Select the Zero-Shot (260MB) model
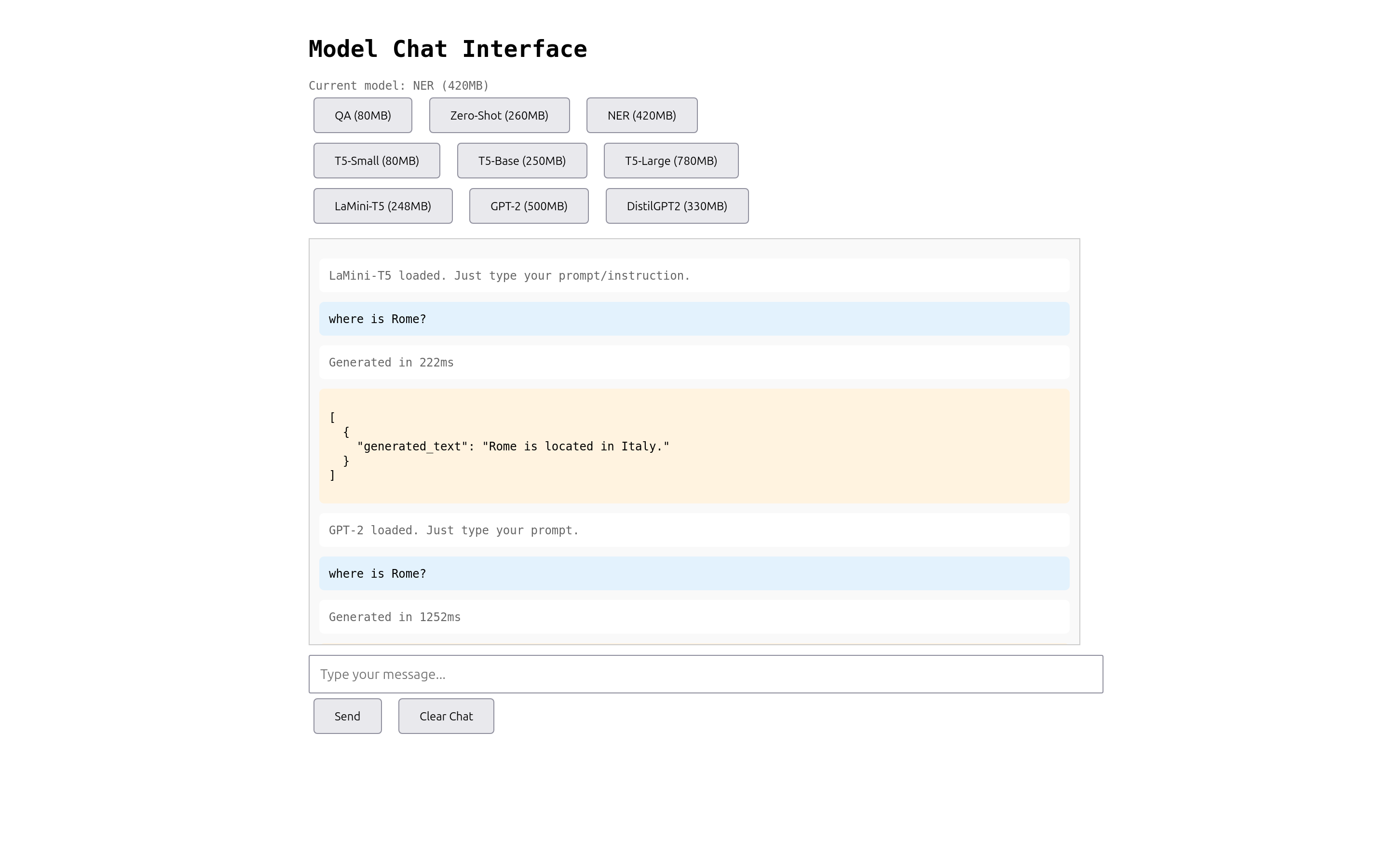 click(499, 115)
